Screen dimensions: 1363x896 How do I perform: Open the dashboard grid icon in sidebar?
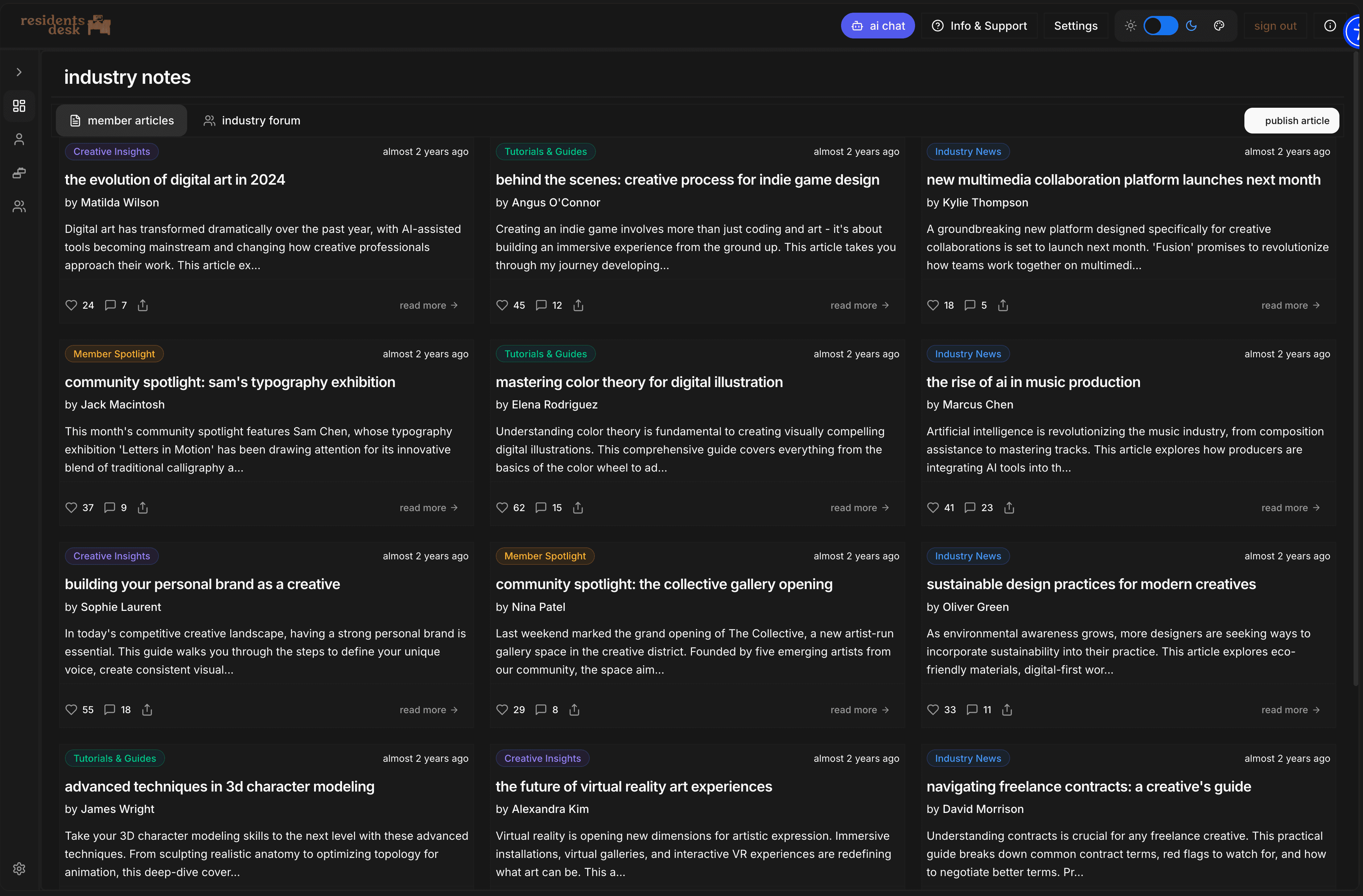19,106
